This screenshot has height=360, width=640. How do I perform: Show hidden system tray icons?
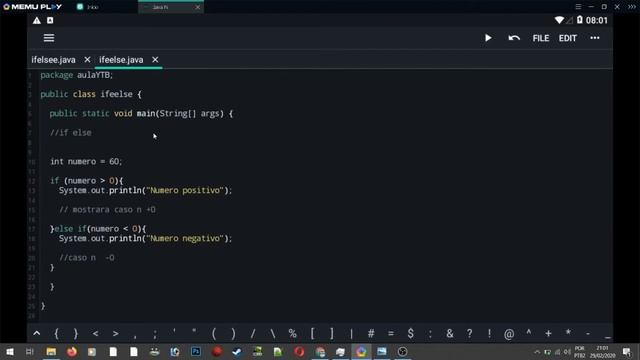pos(537,352)
